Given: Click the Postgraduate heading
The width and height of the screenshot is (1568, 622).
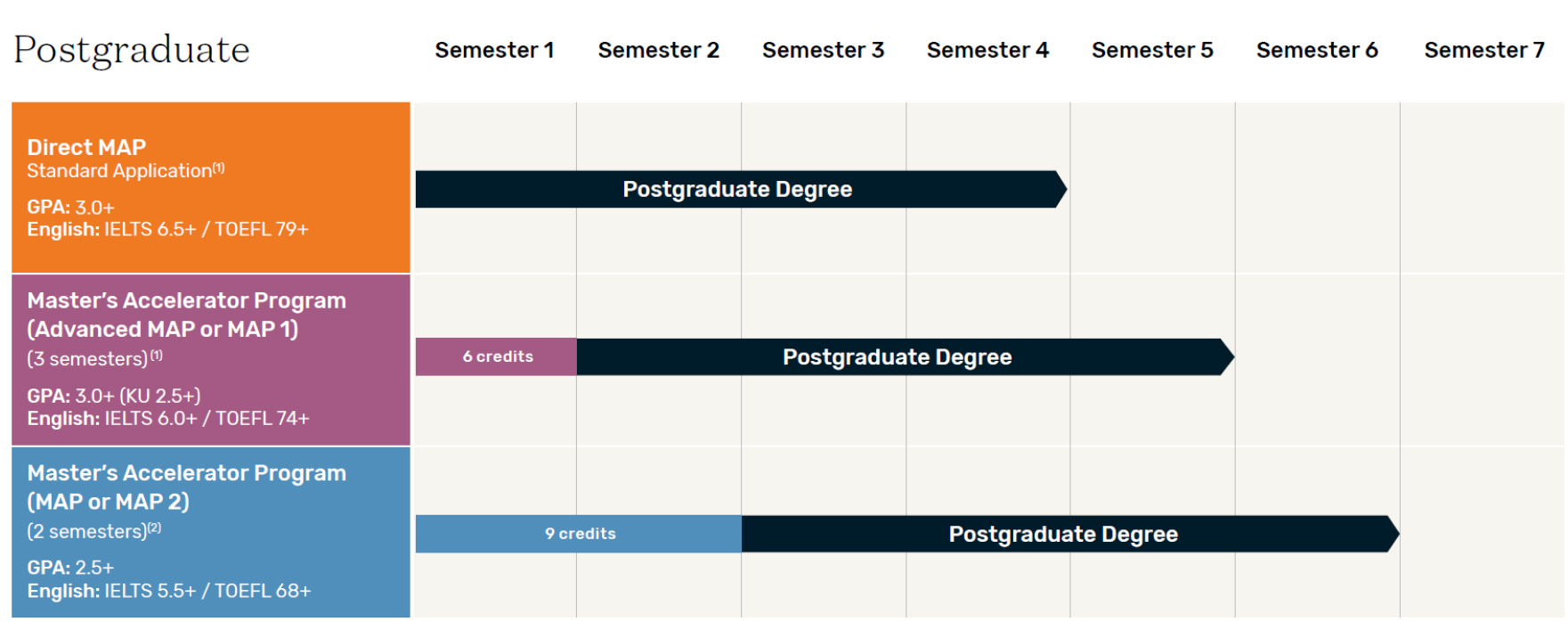Looking at the screenshot, I should (x=132, y=51).
